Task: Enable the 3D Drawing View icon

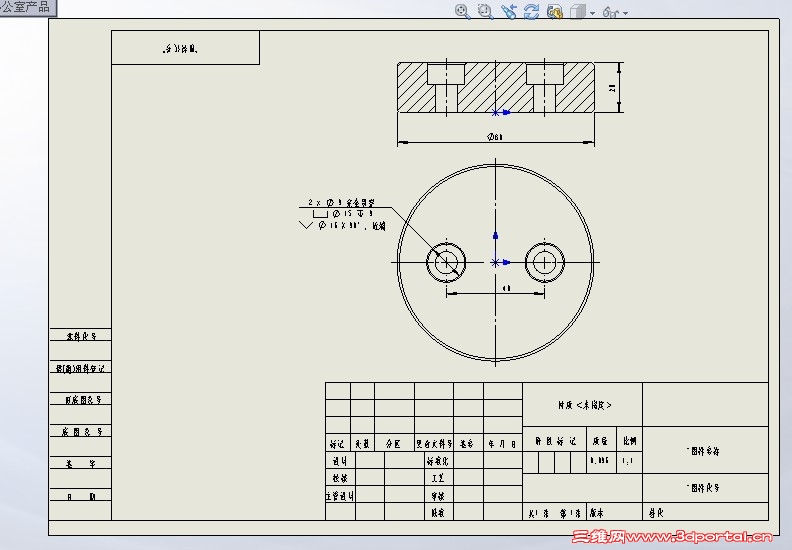Action: point(555,12)
